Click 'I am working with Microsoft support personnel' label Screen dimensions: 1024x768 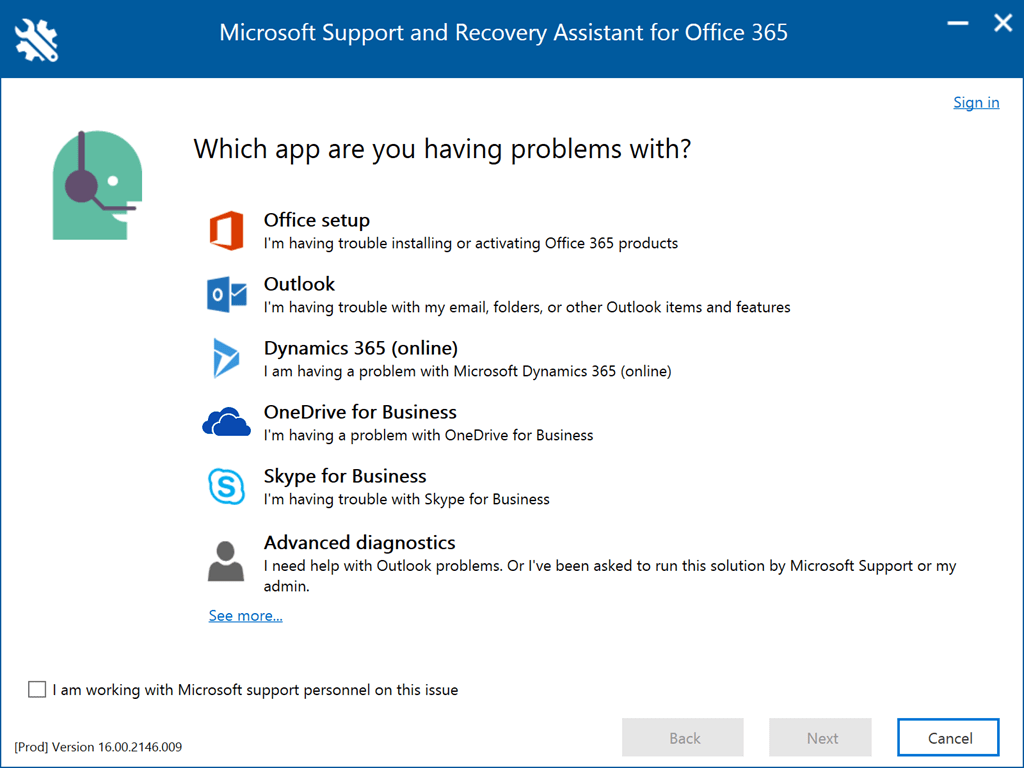click(x=255, y=690)
